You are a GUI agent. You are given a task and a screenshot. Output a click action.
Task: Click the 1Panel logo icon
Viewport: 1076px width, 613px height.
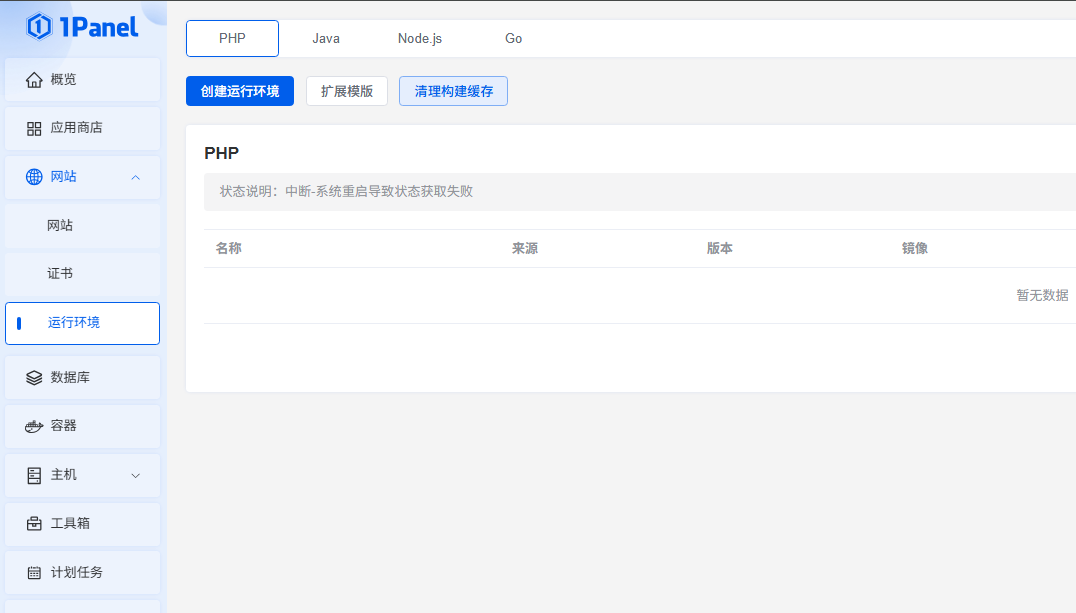tap(39, 27)
